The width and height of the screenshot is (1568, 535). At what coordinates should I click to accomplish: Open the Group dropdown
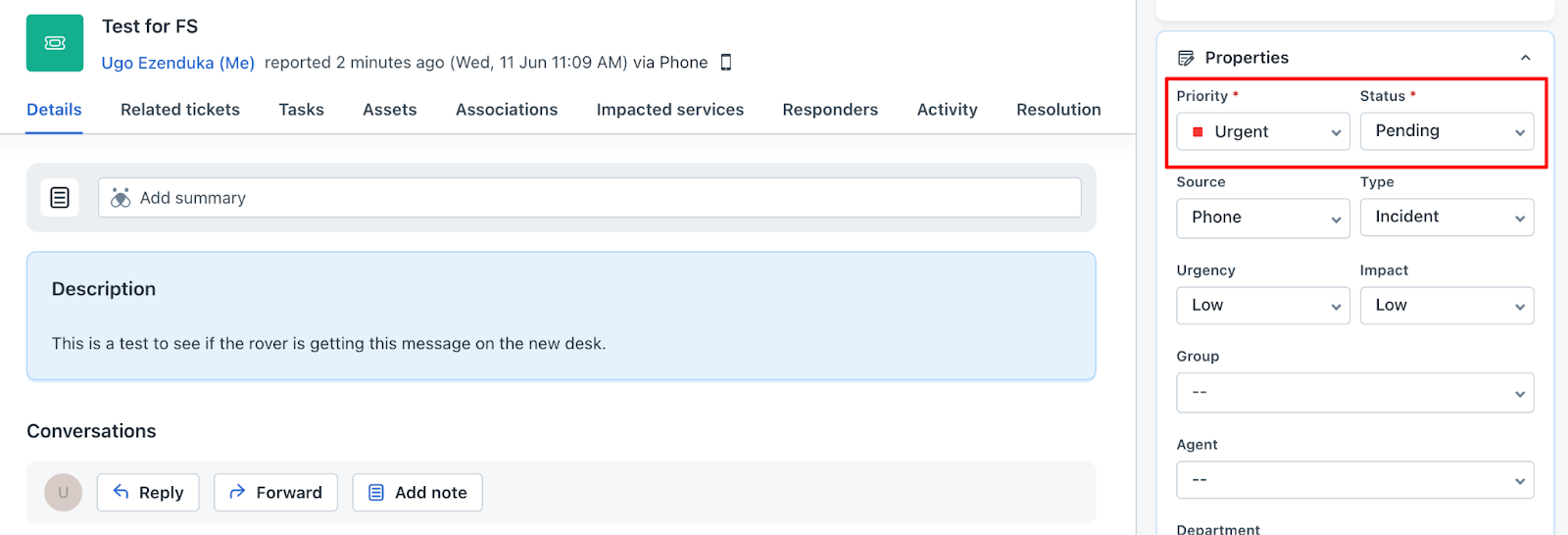click(1354, 393)
